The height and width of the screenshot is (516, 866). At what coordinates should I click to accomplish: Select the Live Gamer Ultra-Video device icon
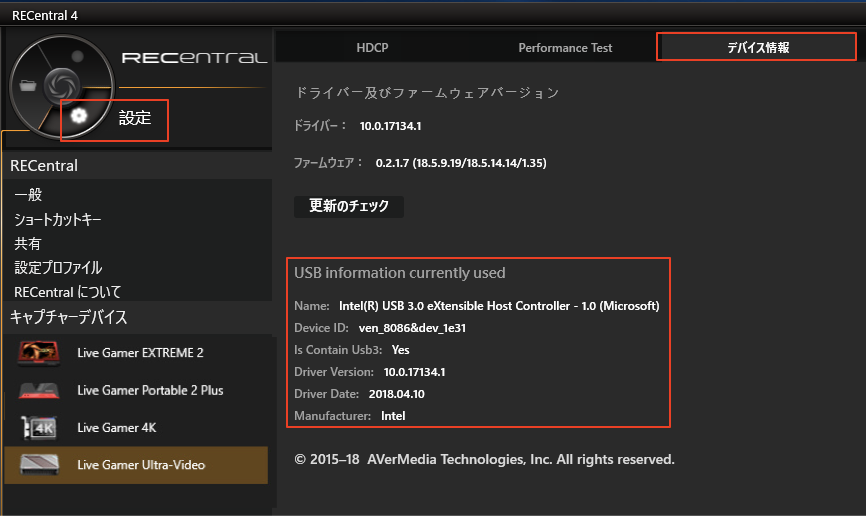(39, 465)
